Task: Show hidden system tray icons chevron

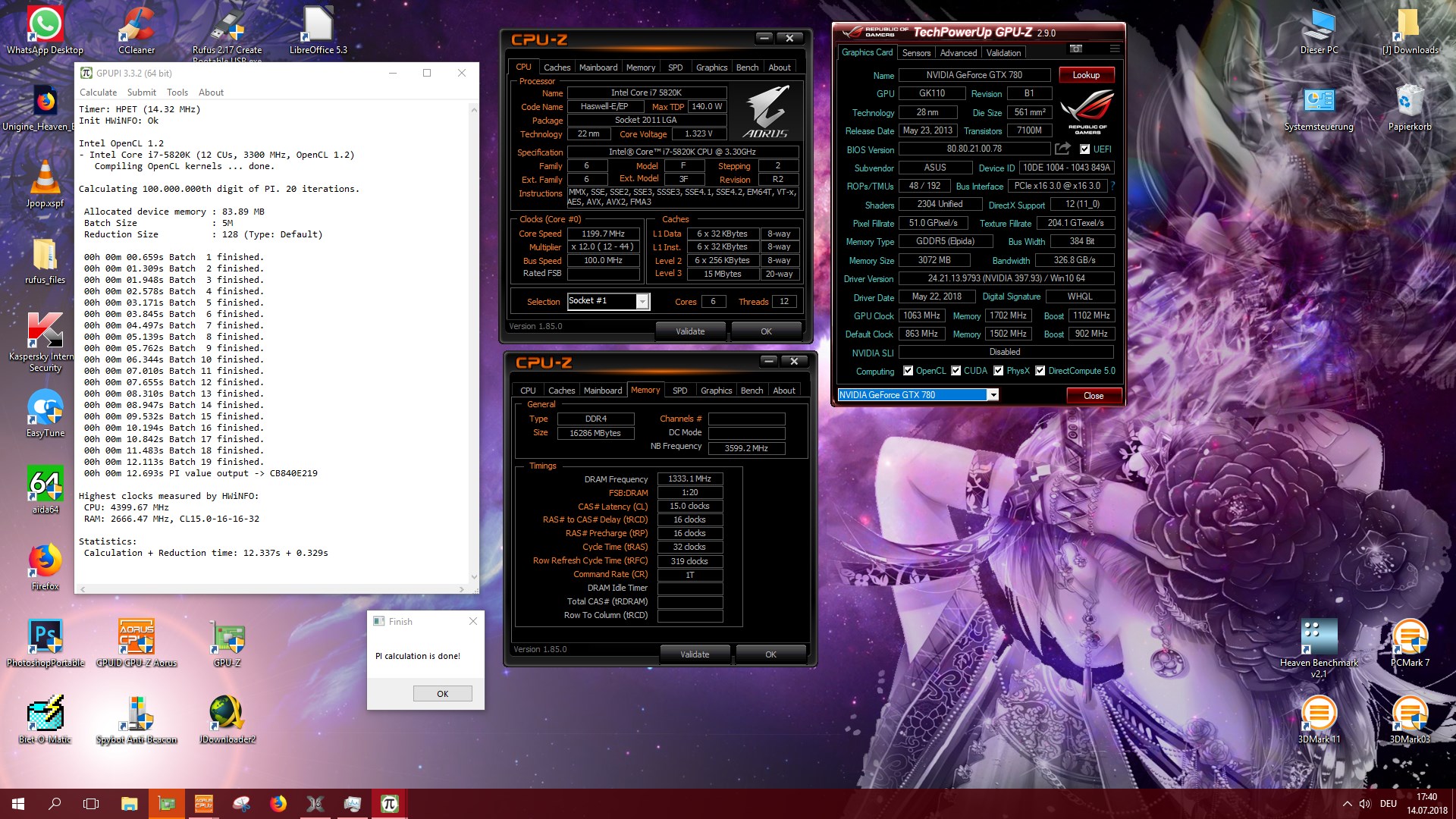Action: click(x=1347, y=804)
